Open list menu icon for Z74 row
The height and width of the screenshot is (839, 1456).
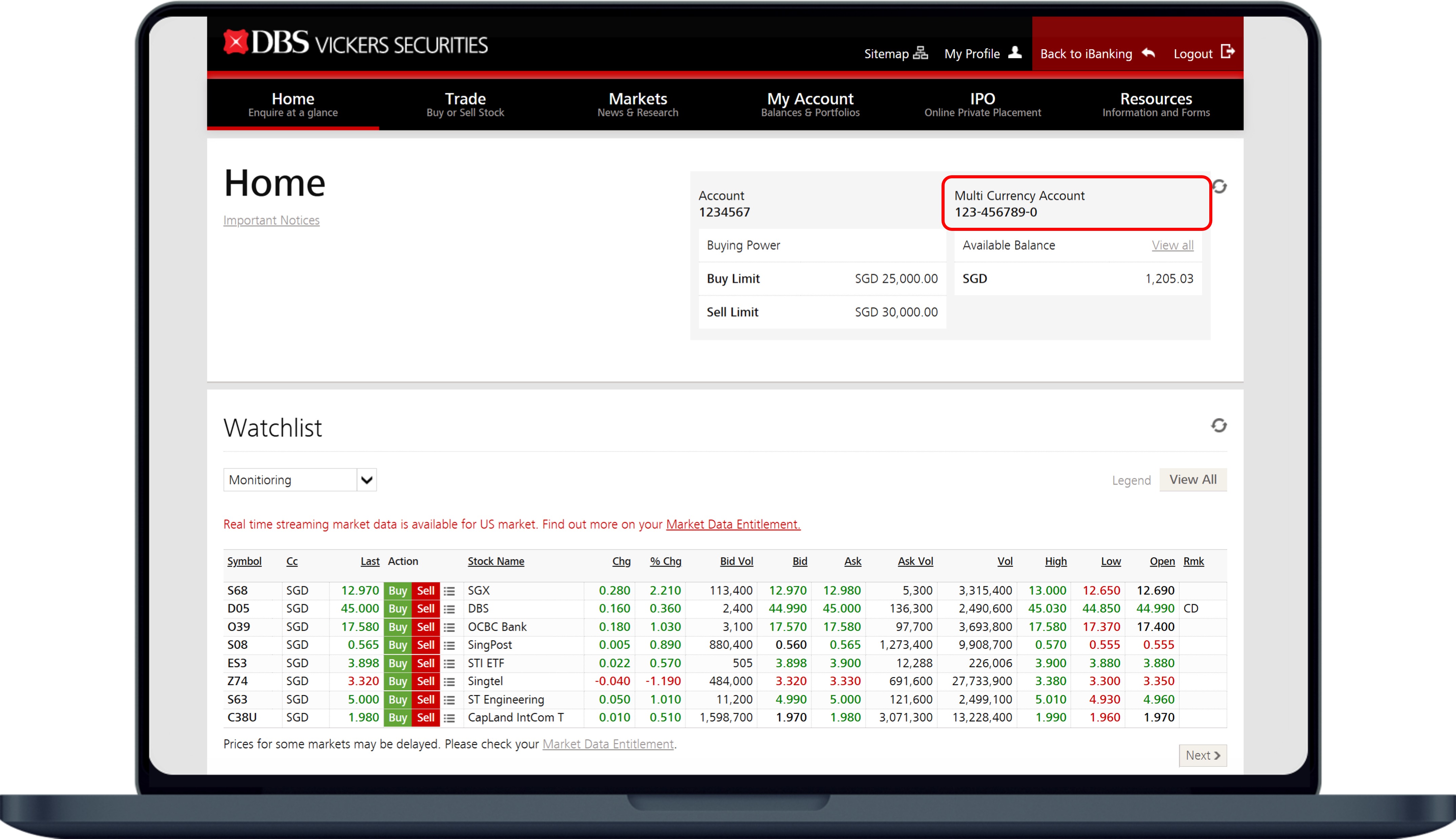[449, 682]
